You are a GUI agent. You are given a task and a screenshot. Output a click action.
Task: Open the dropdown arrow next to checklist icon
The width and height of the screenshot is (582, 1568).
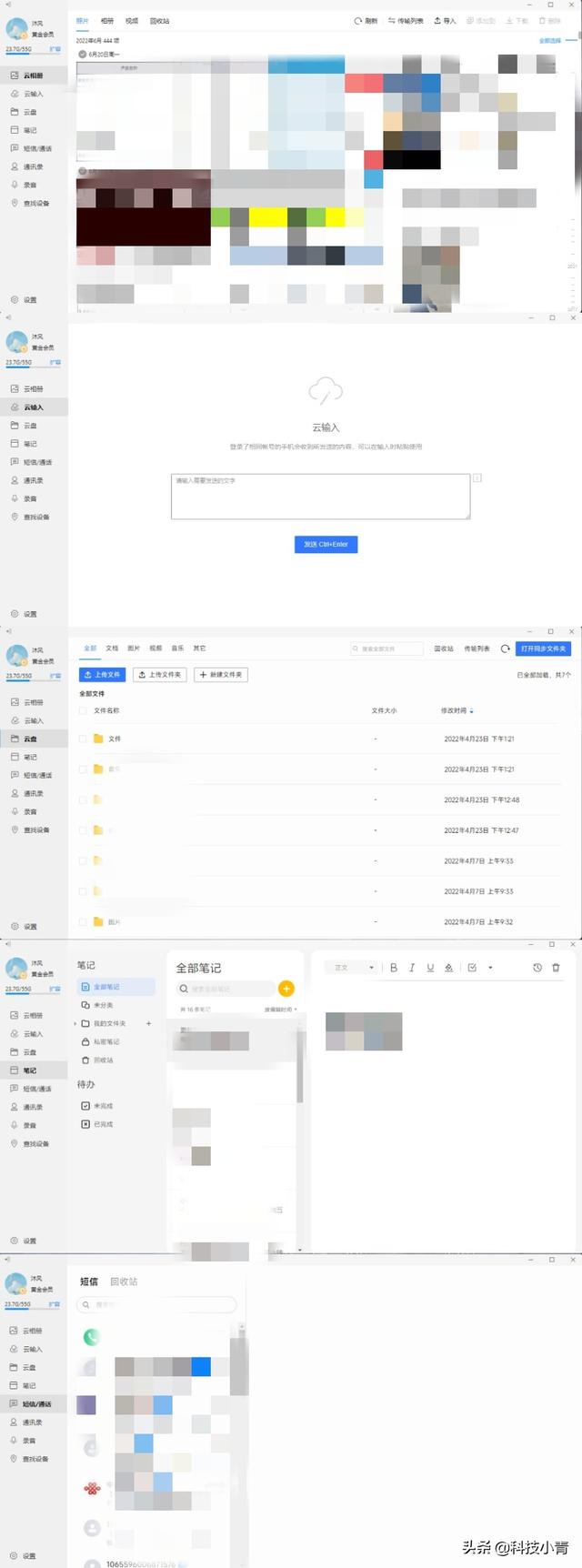[x=490, y=968]
